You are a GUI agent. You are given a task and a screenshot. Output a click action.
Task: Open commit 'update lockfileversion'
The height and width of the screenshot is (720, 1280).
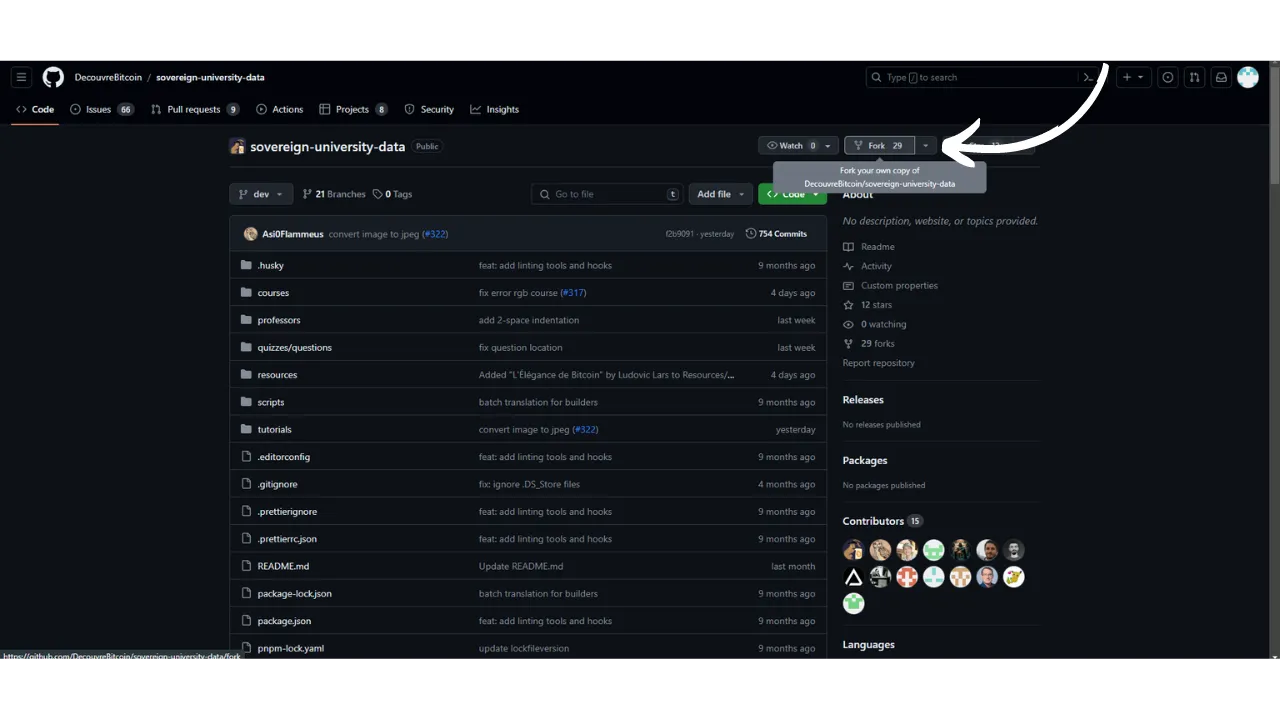coord(524,648)
